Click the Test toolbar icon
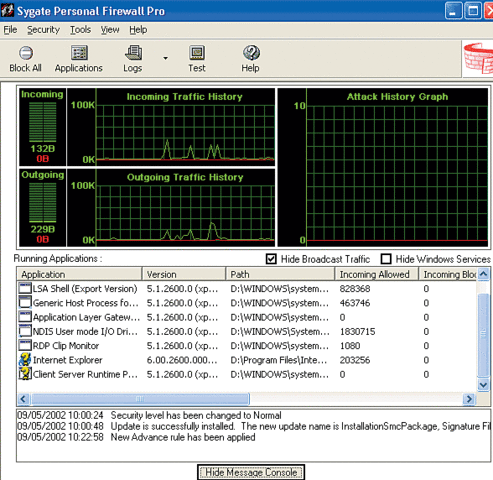This screenshot has width=493, height=480. pyautogui.click(x=197, y=53)
